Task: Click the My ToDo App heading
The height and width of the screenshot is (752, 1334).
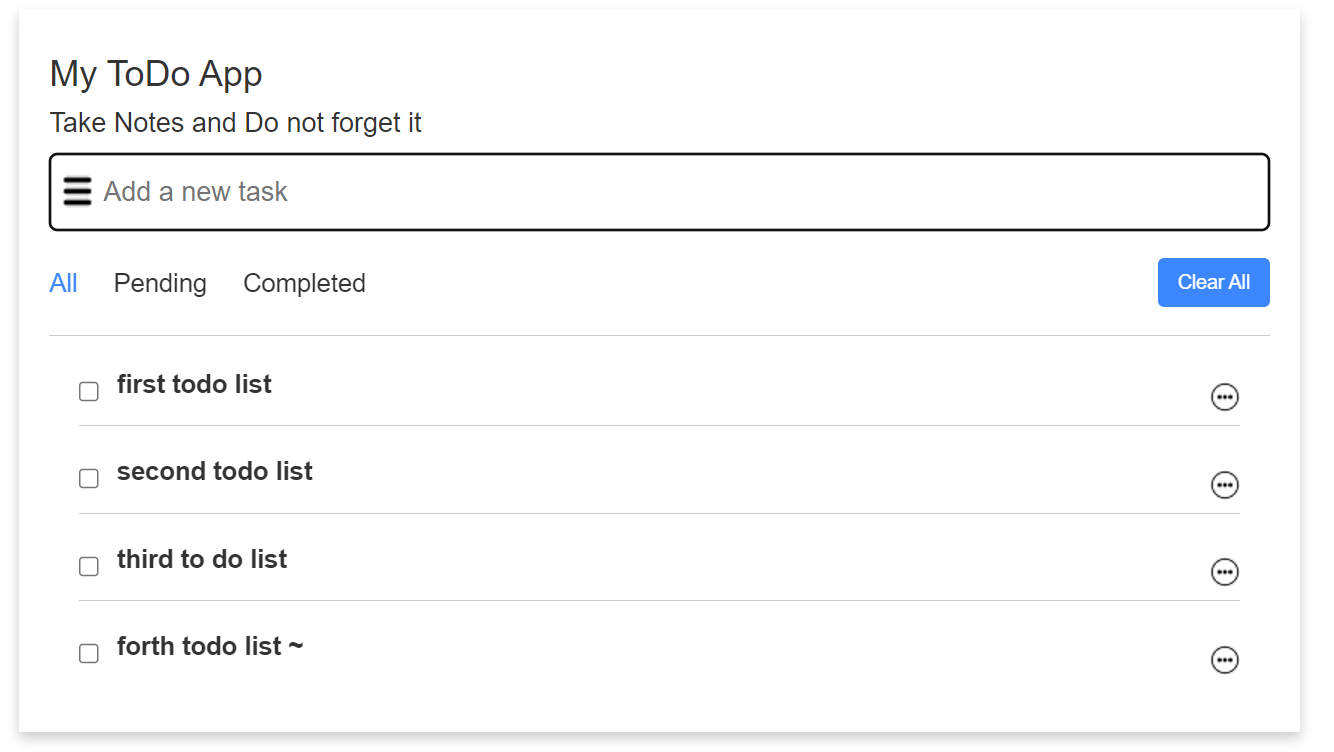Action: (x=156, y=73)
